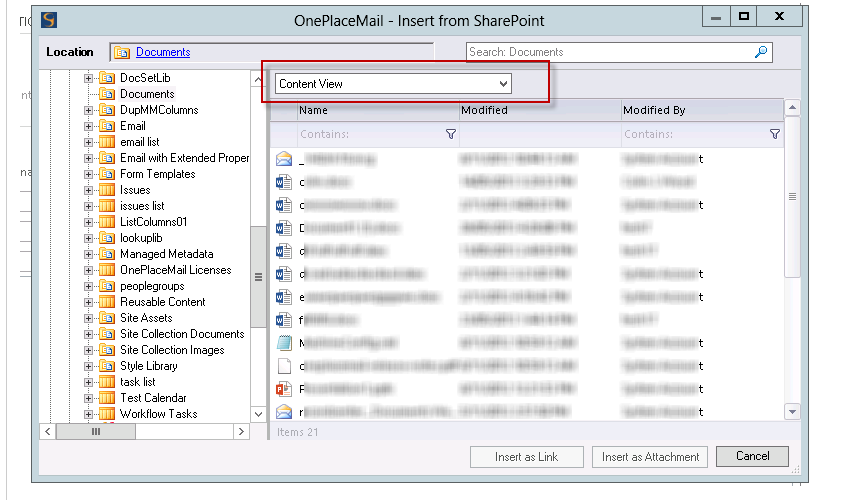Select the Workflow Tasks list icon
The height and width of the screenshot is (500, 850).
(x=107, y=414)
